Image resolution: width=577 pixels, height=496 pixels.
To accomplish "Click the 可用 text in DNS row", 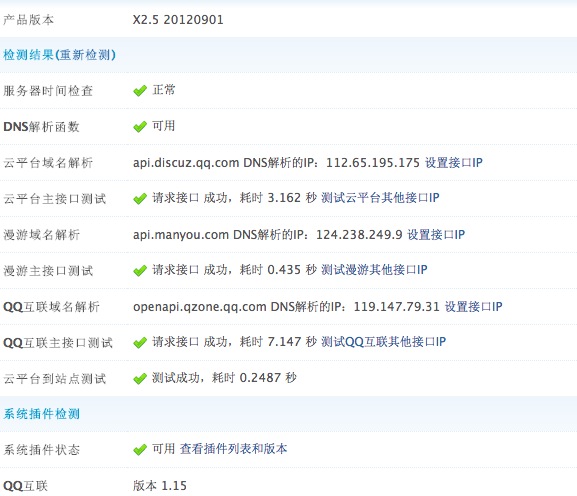I will (164, 125).
